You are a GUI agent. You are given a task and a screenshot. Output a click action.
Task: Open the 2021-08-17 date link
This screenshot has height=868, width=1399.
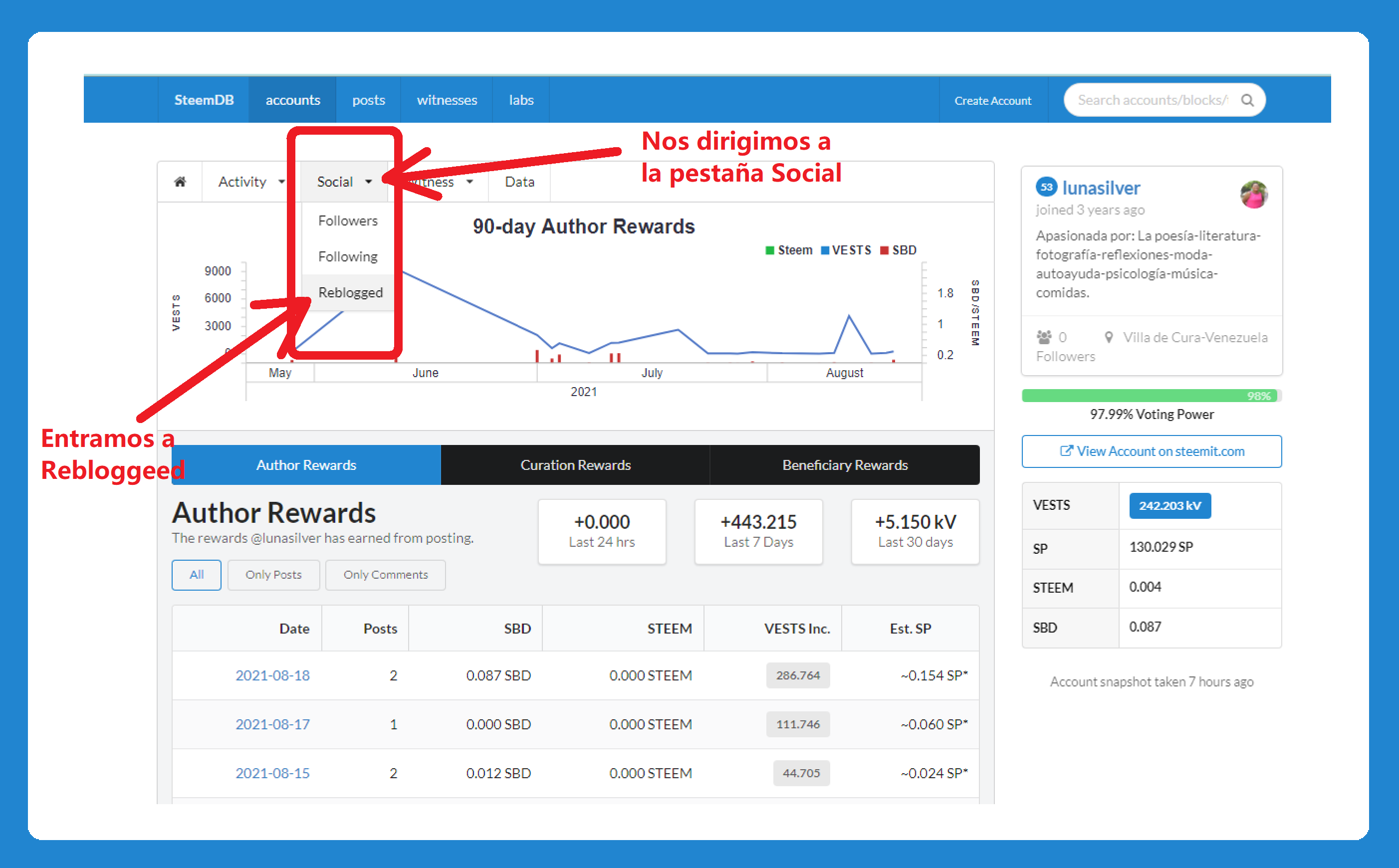[273, 724]
